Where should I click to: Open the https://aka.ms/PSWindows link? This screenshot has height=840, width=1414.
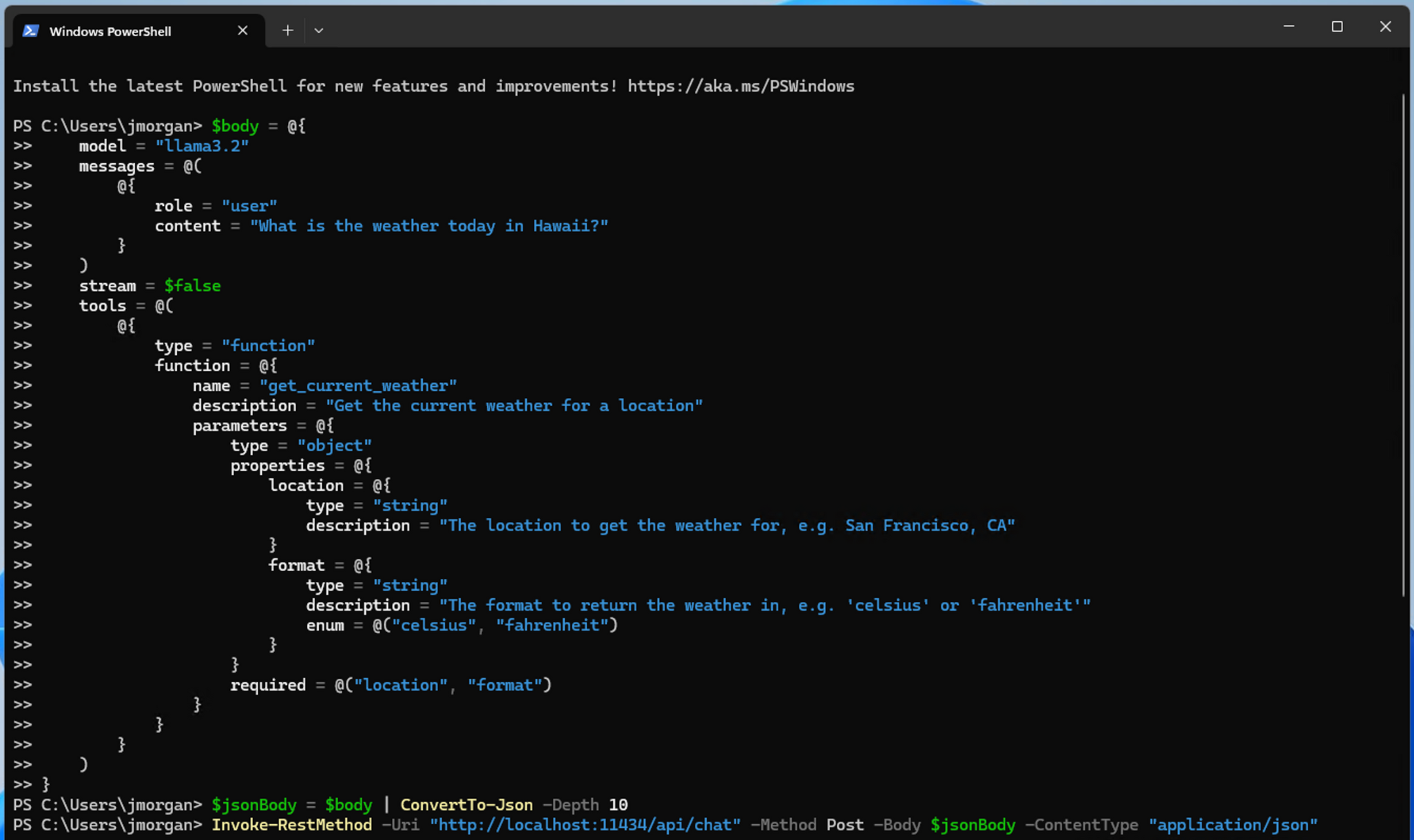[x=740, y=86]
